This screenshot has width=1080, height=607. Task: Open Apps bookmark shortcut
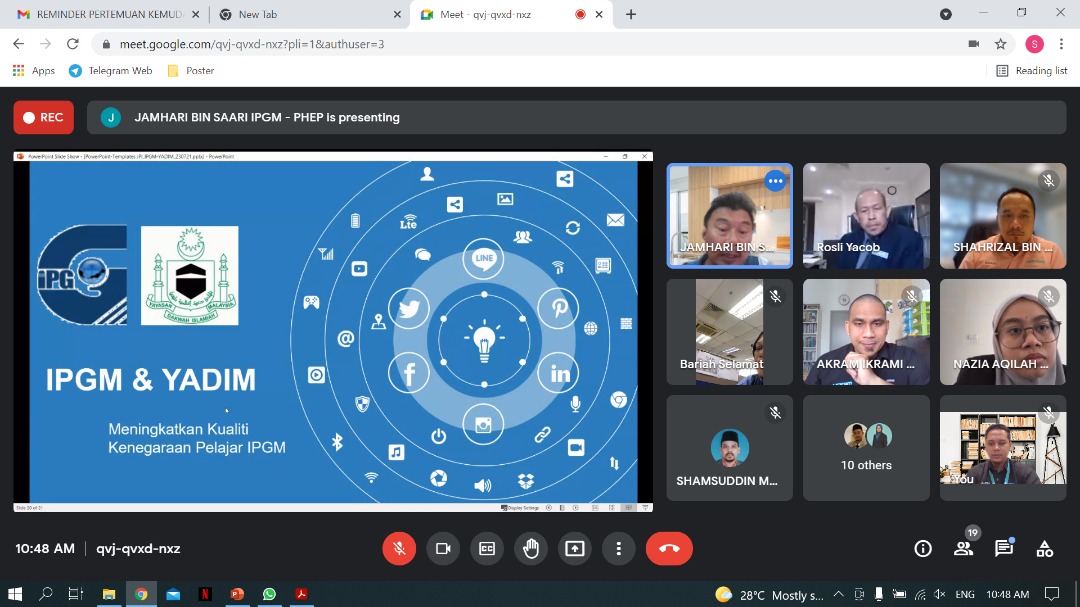pyautogui.click(x=34, y=70)
